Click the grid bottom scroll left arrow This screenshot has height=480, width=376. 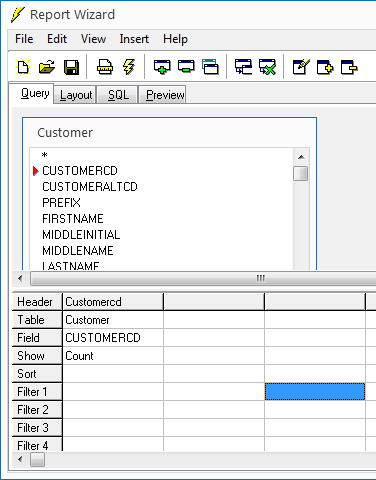point(21,460)
